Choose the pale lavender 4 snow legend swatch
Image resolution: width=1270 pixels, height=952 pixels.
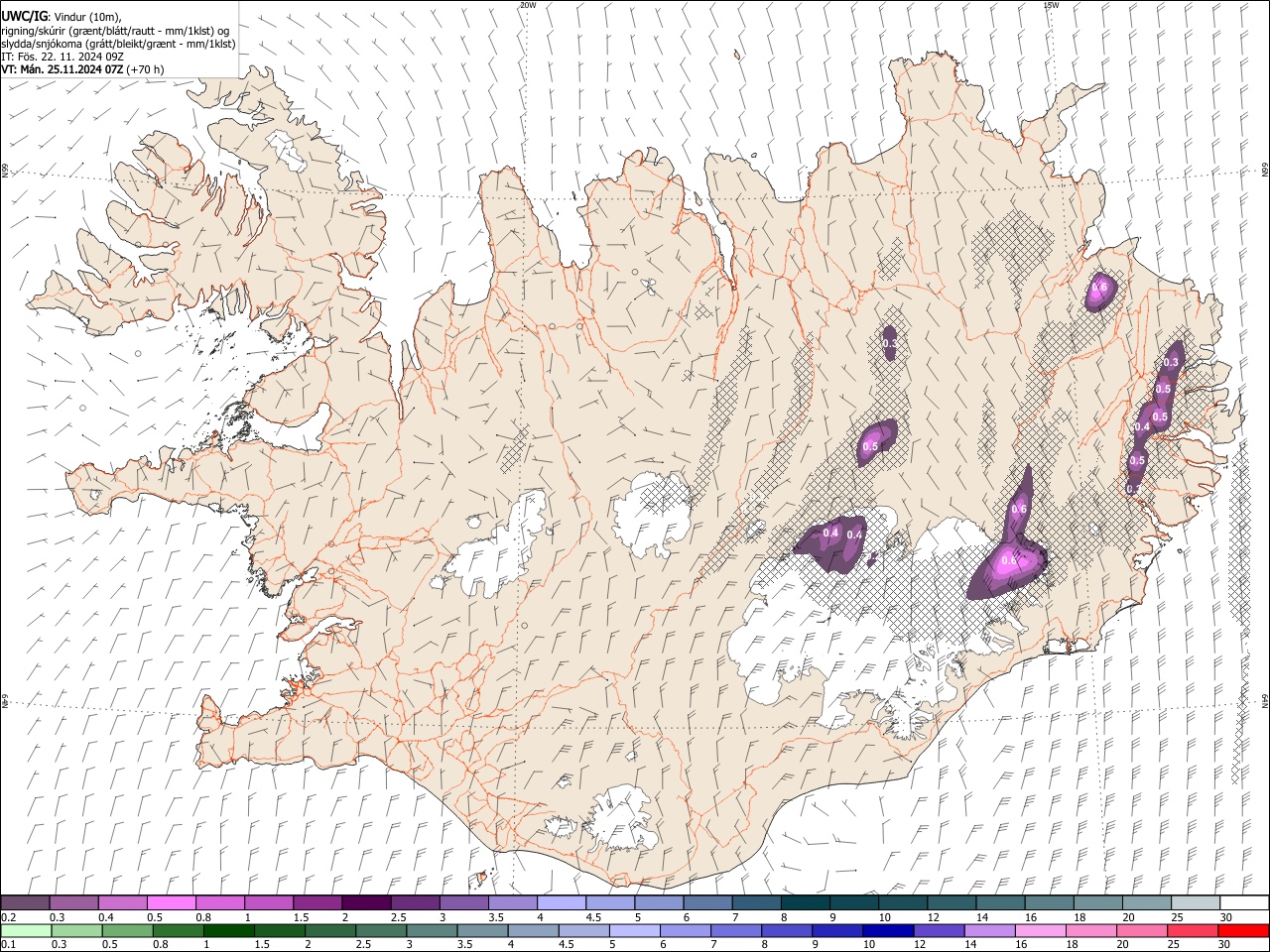pyautogui.click(x=561, y=903)
